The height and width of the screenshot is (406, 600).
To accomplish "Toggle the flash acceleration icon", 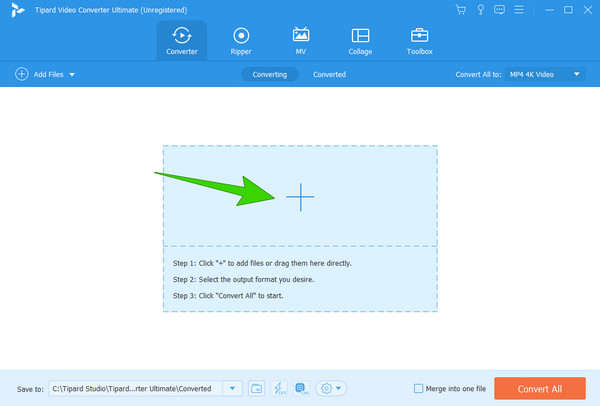I will 279,388.
